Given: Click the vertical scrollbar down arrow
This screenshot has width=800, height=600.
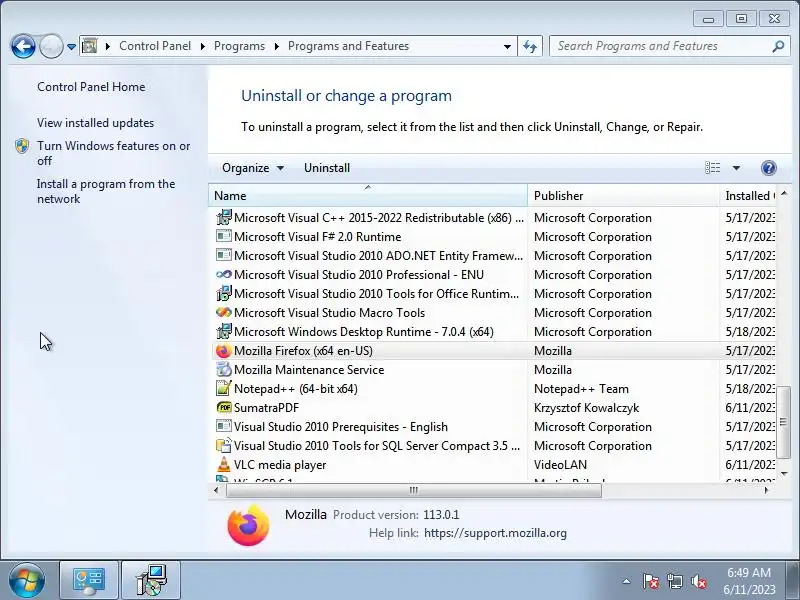Looking at the screenshot, I should coord(784,474).
